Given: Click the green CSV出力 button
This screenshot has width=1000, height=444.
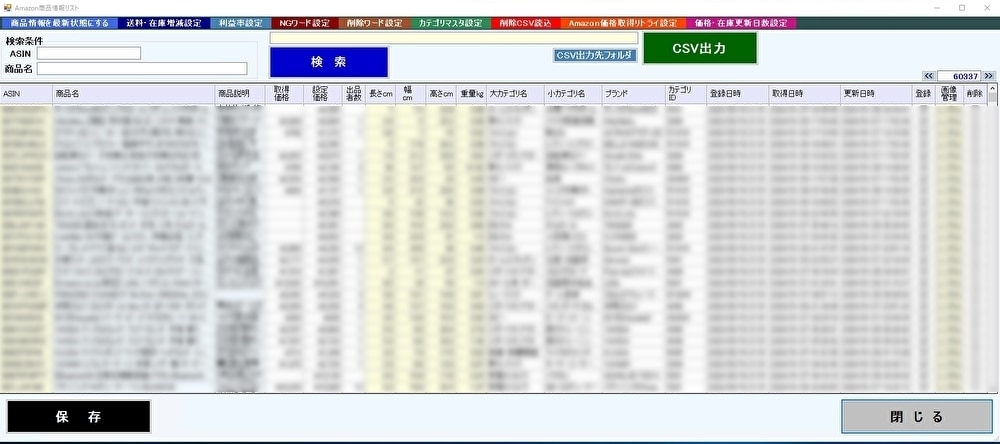Looking at the screenshot, I should (x=700, y=48).
